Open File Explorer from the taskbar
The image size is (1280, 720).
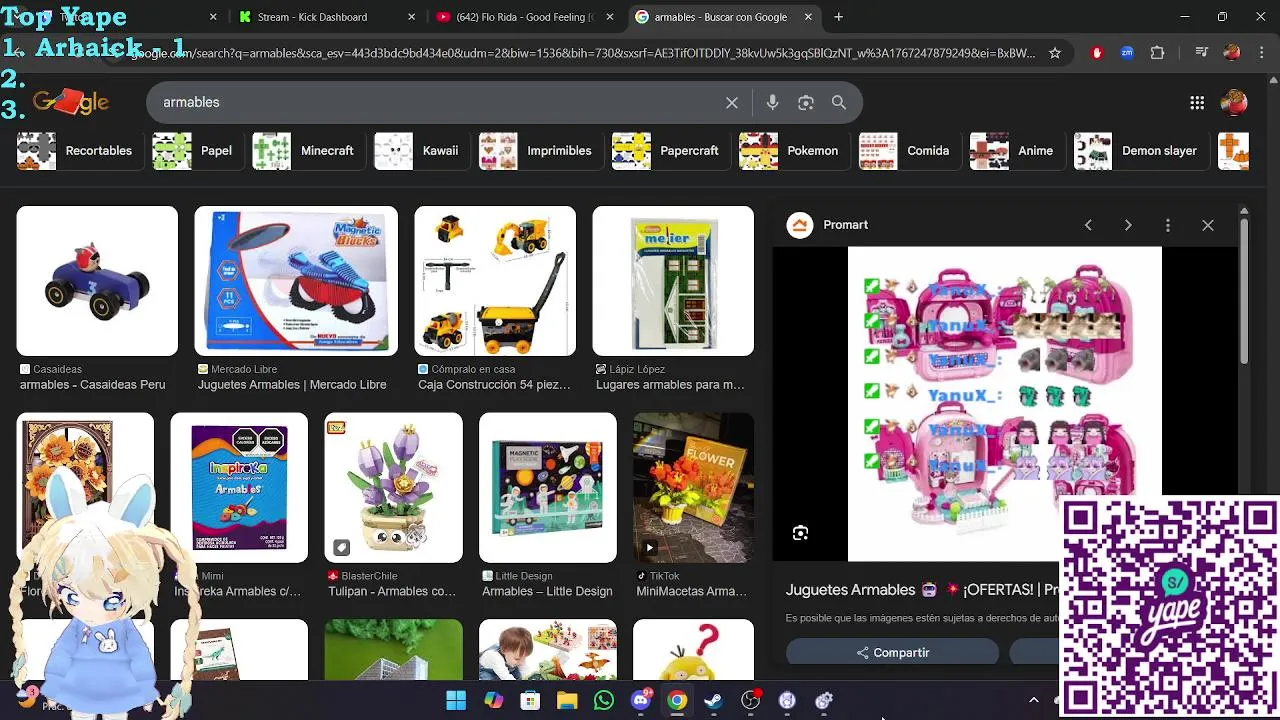pyautogui.click(x=567, y=700)
